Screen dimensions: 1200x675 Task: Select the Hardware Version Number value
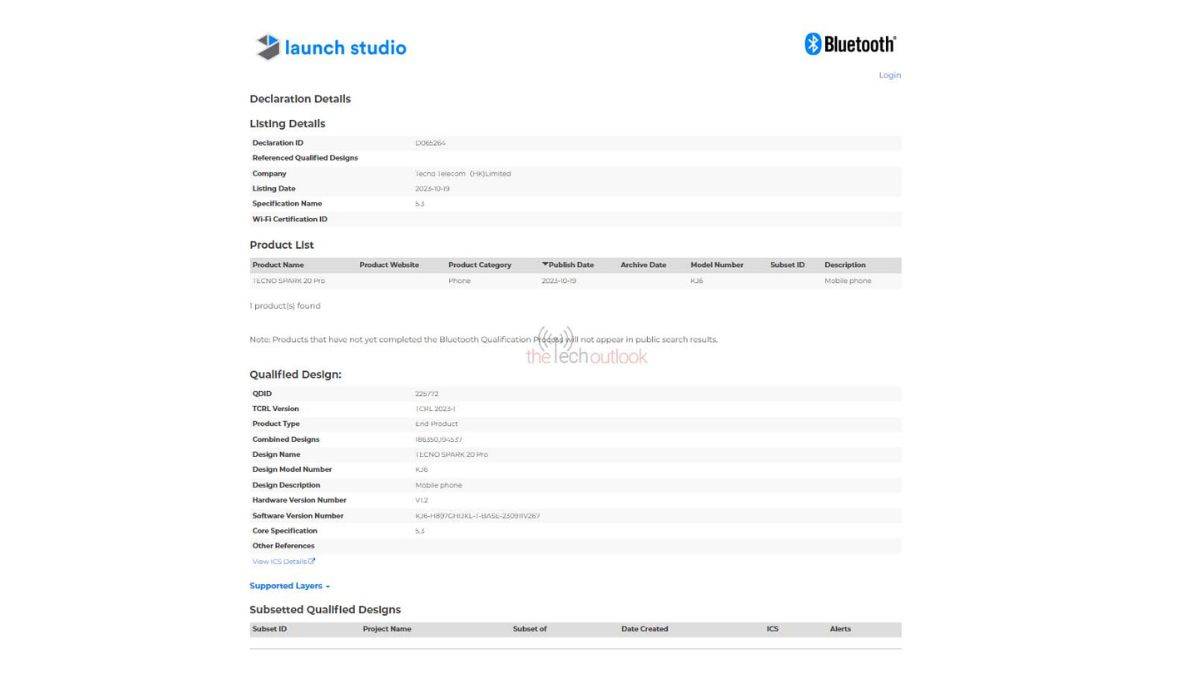[422, 500]
